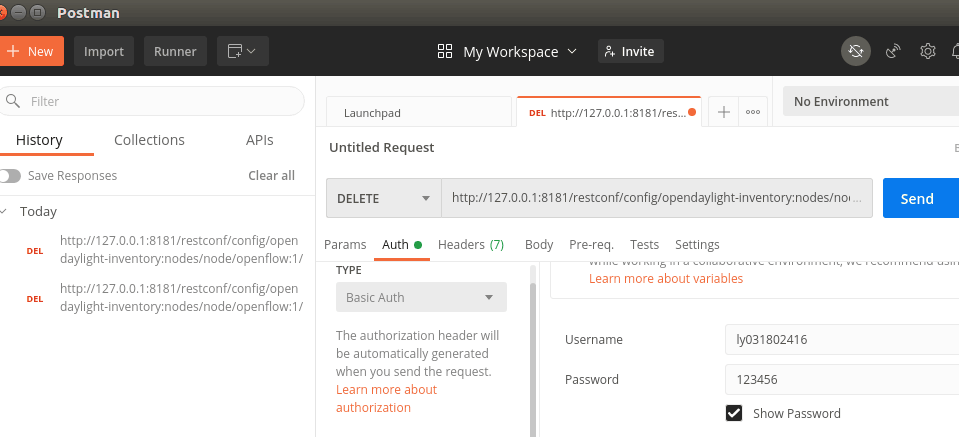
Task: Open the DELETE method dropdown
Action: pyautogui.click(x=384, y=198)
